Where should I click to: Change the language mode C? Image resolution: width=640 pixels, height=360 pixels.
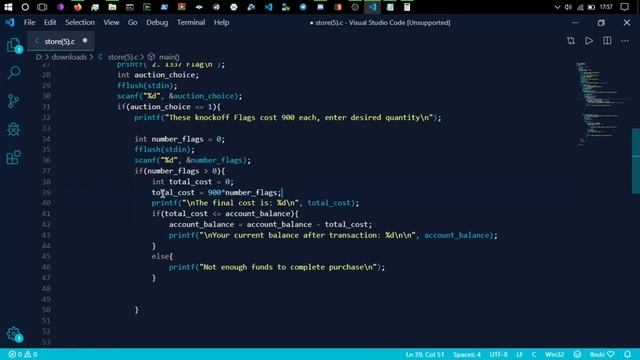(533, 354)
